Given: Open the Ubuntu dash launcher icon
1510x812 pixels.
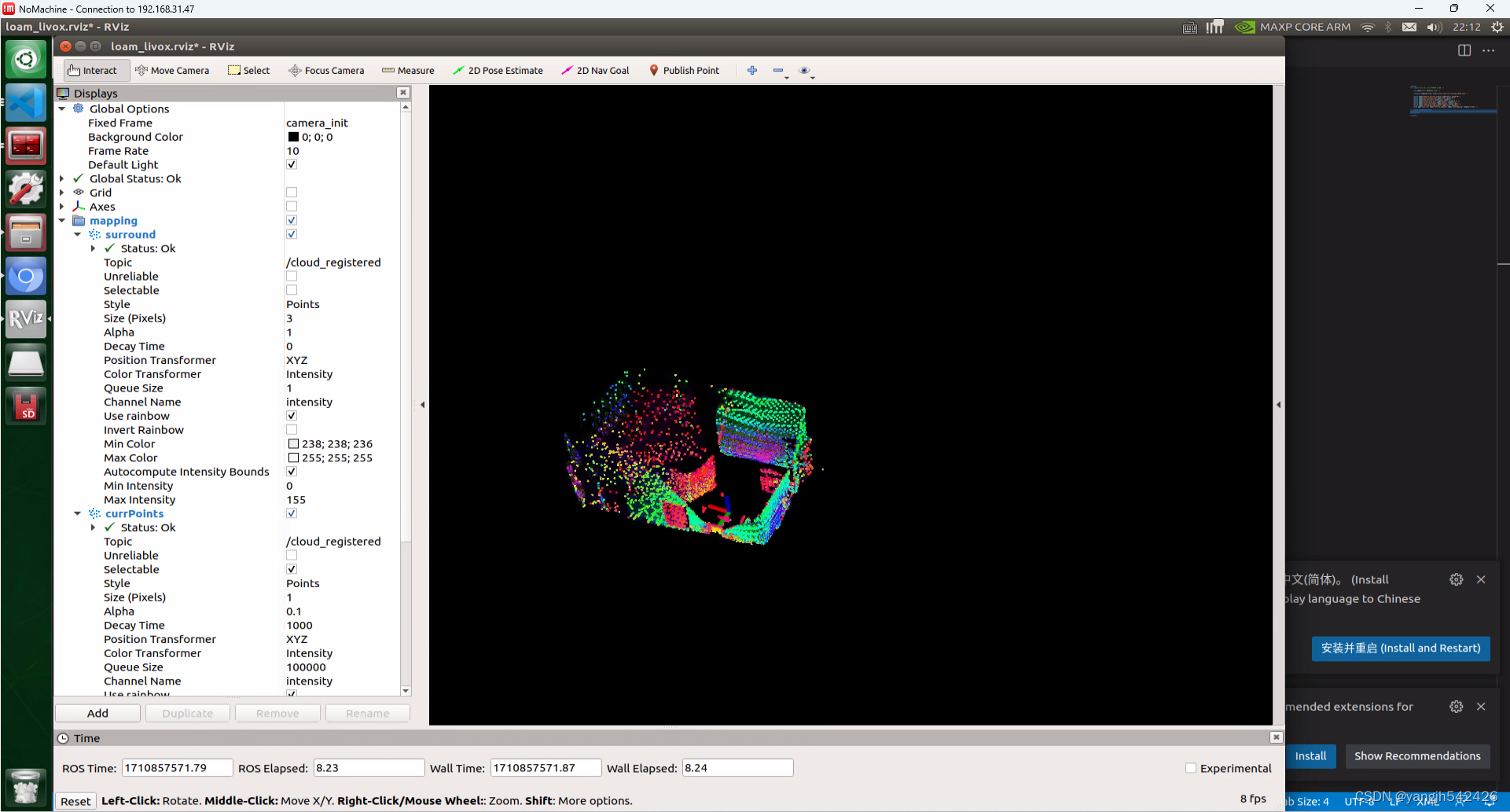Looking at the screenshot, I should 26,60.
